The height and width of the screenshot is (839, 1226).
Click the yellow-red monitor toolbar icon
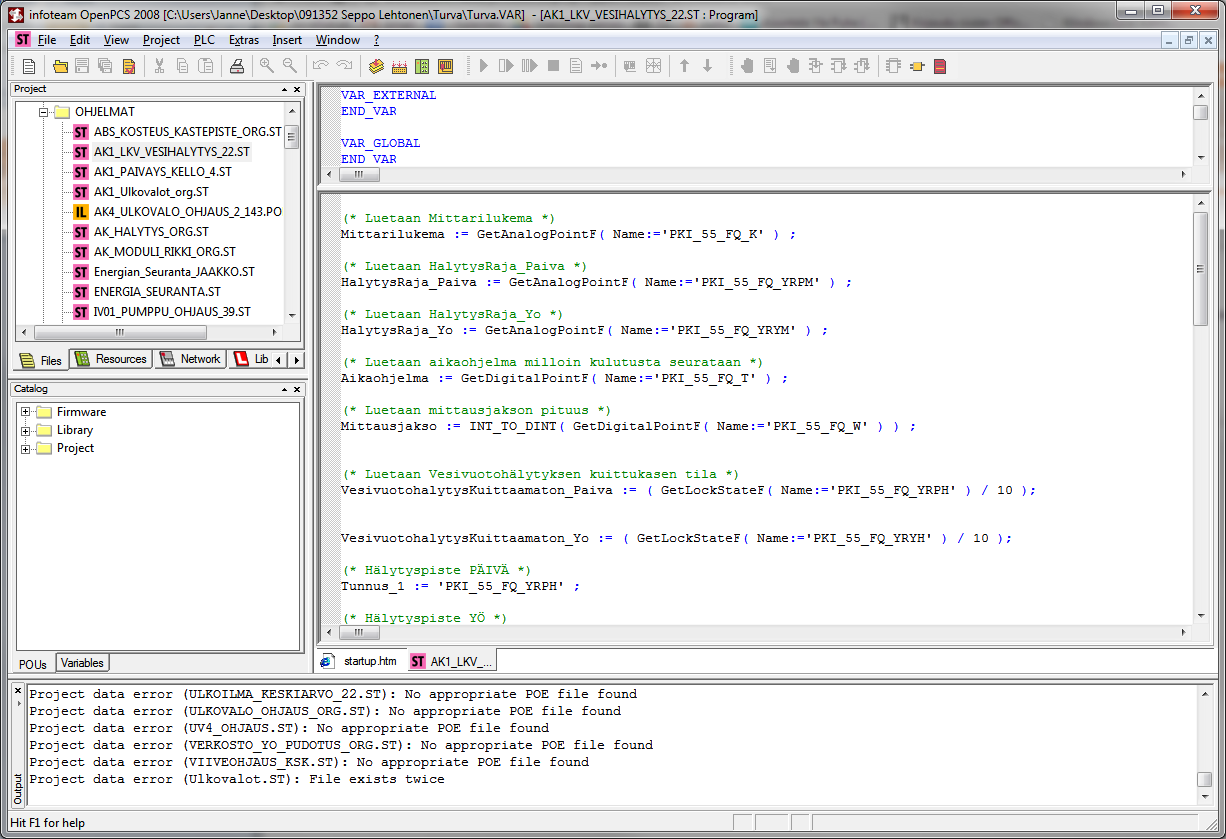(x=446, y=66)
